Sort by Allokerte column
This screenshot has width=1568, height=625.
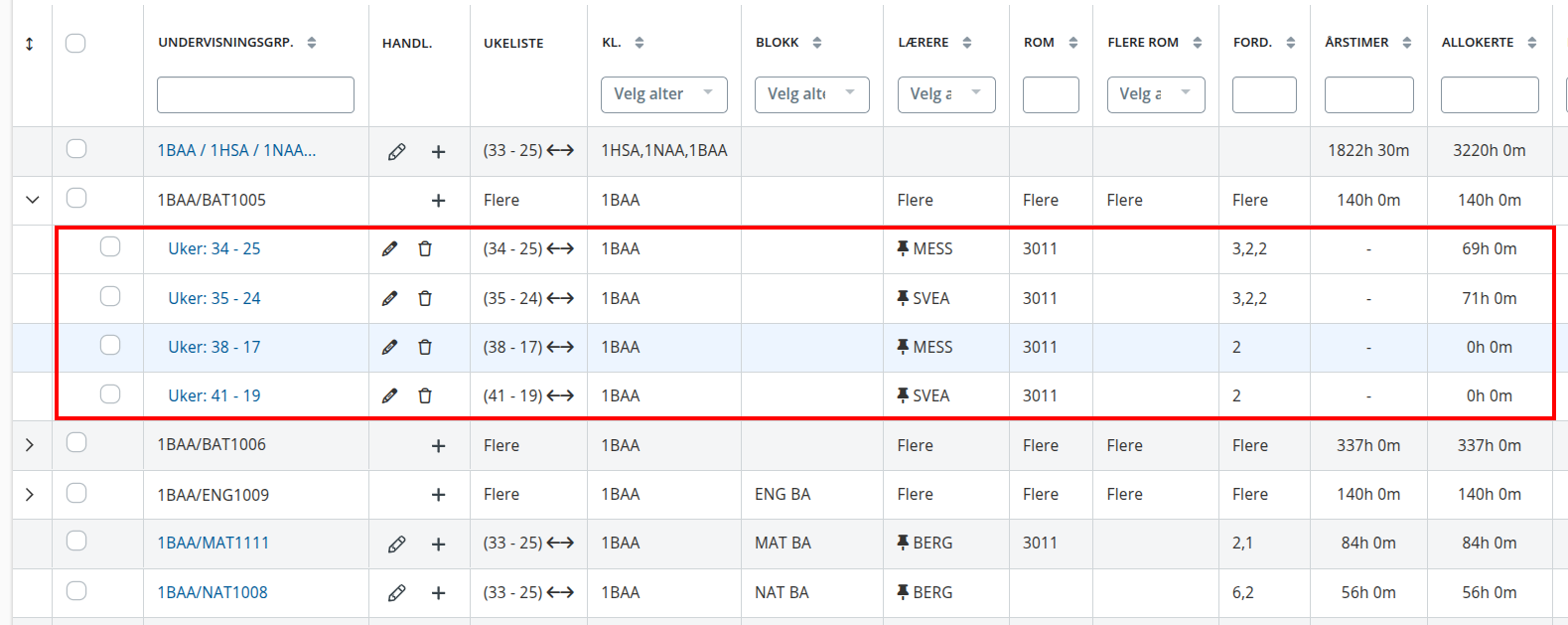click(1532, 43)
